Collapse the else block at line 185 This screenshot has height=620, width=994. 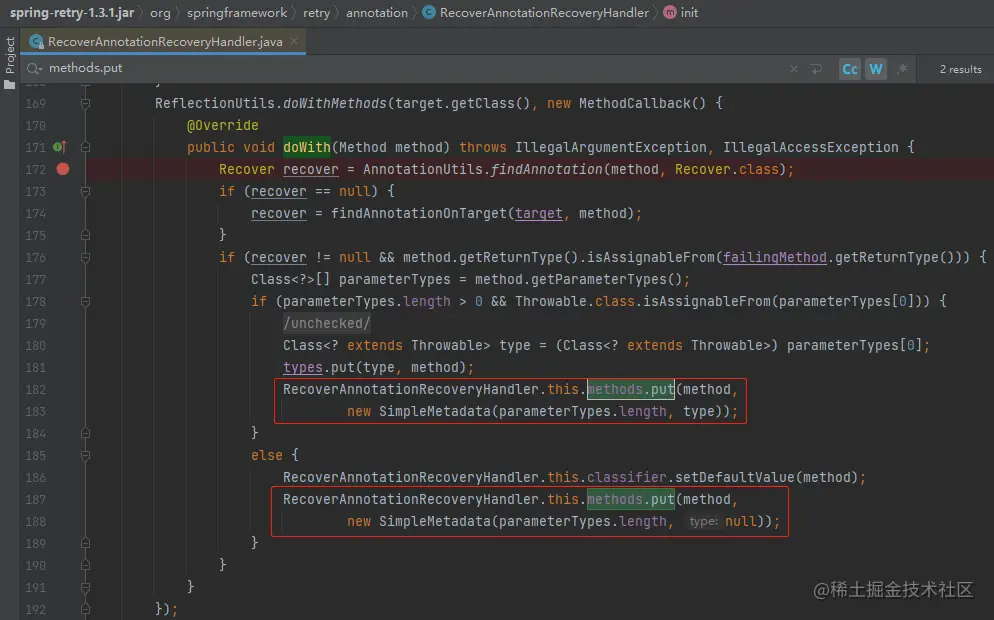(85, 456)
